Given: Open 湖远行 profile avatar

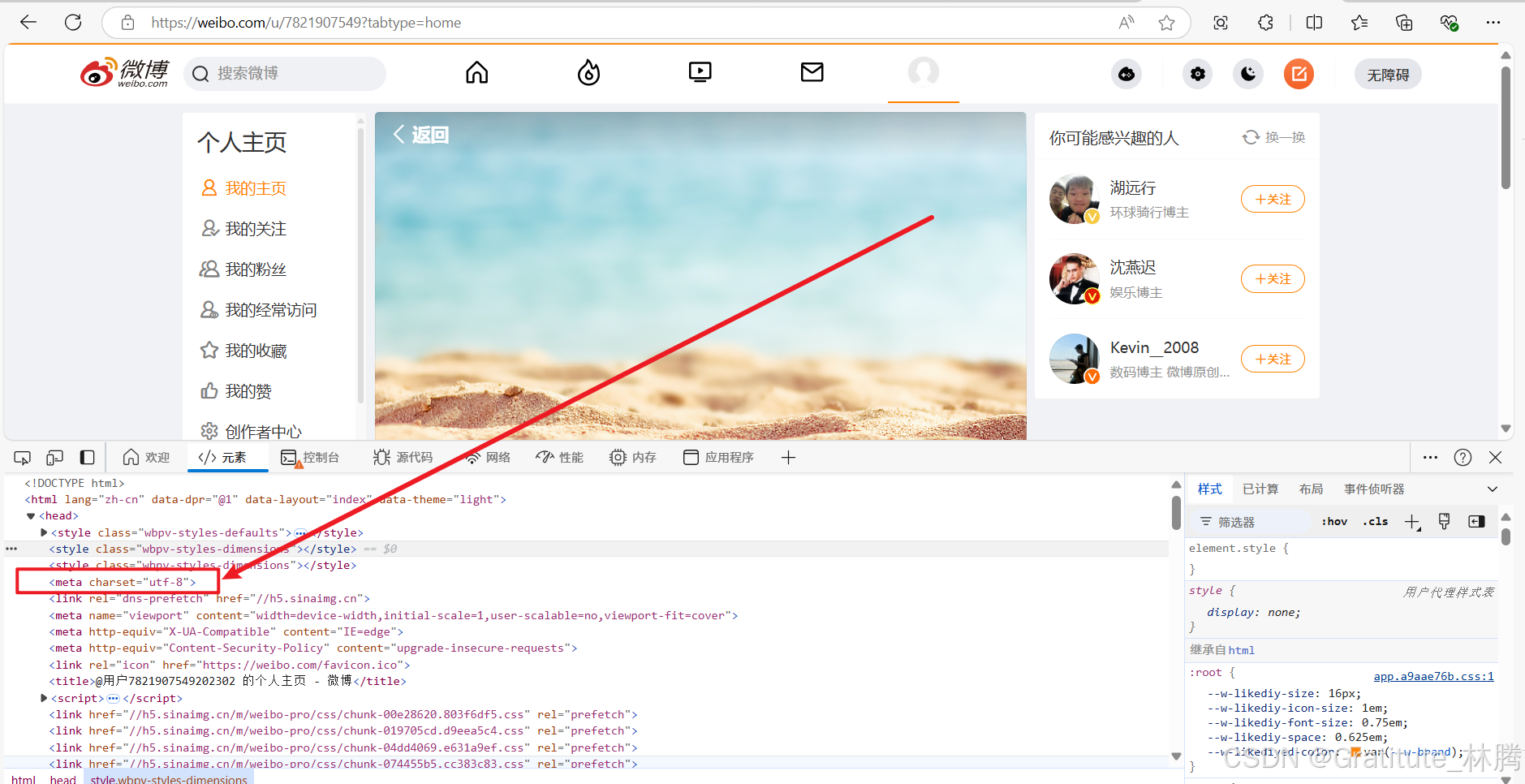Looking at the screenshot, I should [x=1075, y=199].
